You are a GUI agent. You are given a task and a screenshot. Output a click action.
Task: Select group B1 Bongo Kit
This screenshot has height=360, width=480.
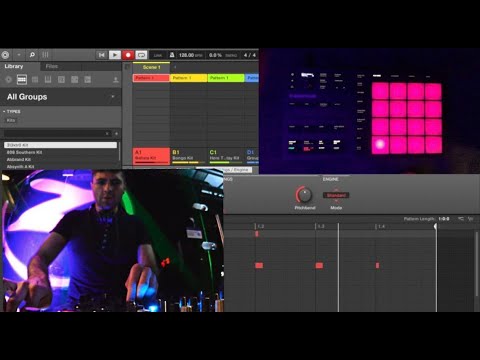[188, 156]
